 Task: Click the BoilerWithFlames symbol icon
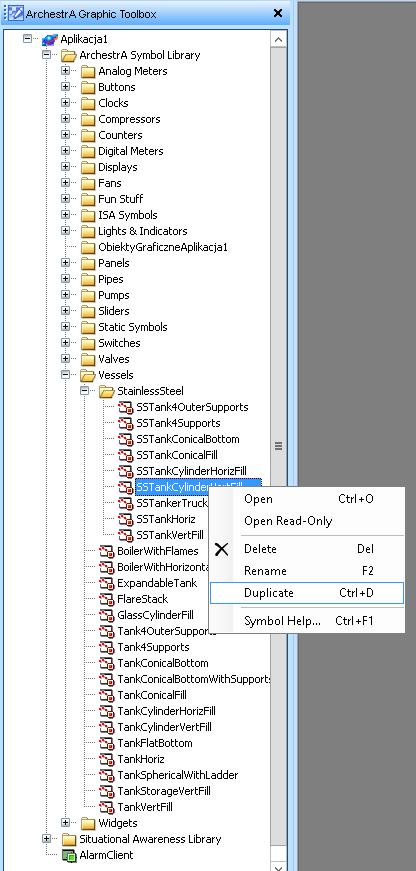click(107, 551)
